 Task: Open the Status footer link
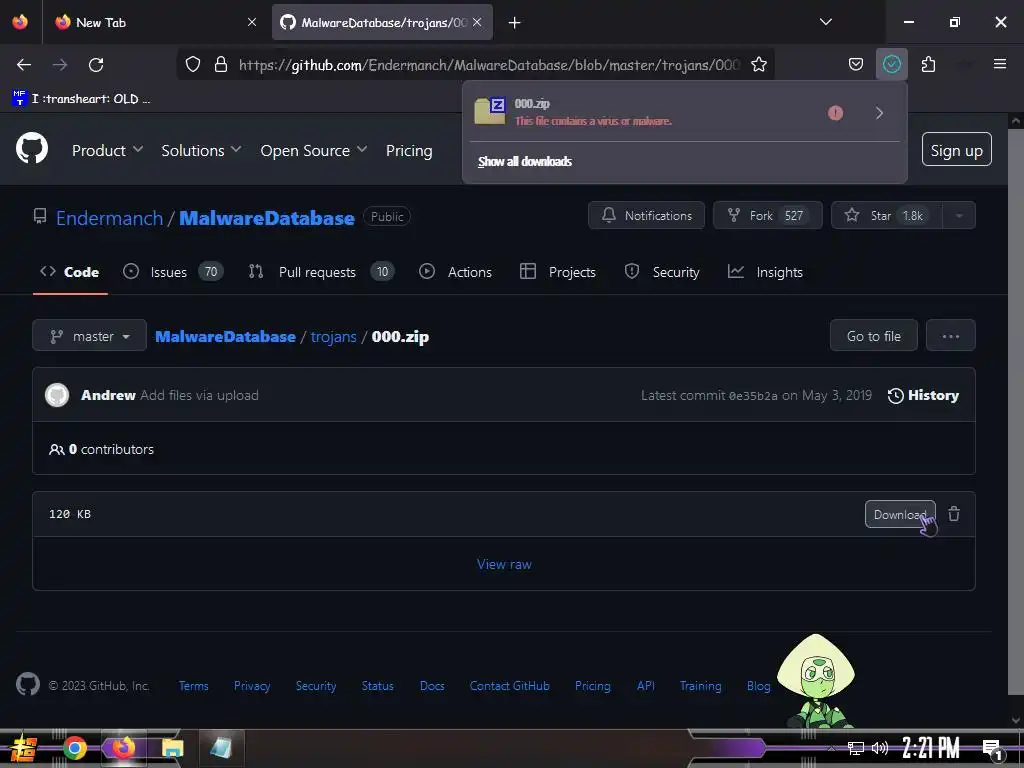(377, 686)
